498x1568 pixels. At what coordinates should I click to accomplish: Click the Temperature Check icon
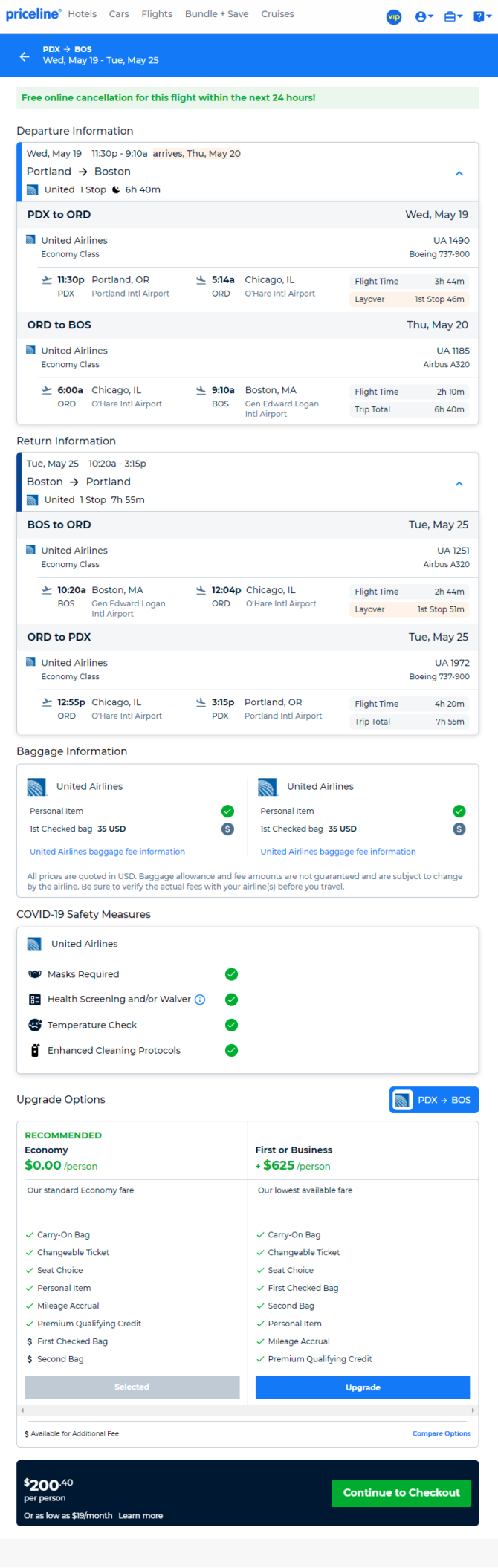tap(35, 1025)
